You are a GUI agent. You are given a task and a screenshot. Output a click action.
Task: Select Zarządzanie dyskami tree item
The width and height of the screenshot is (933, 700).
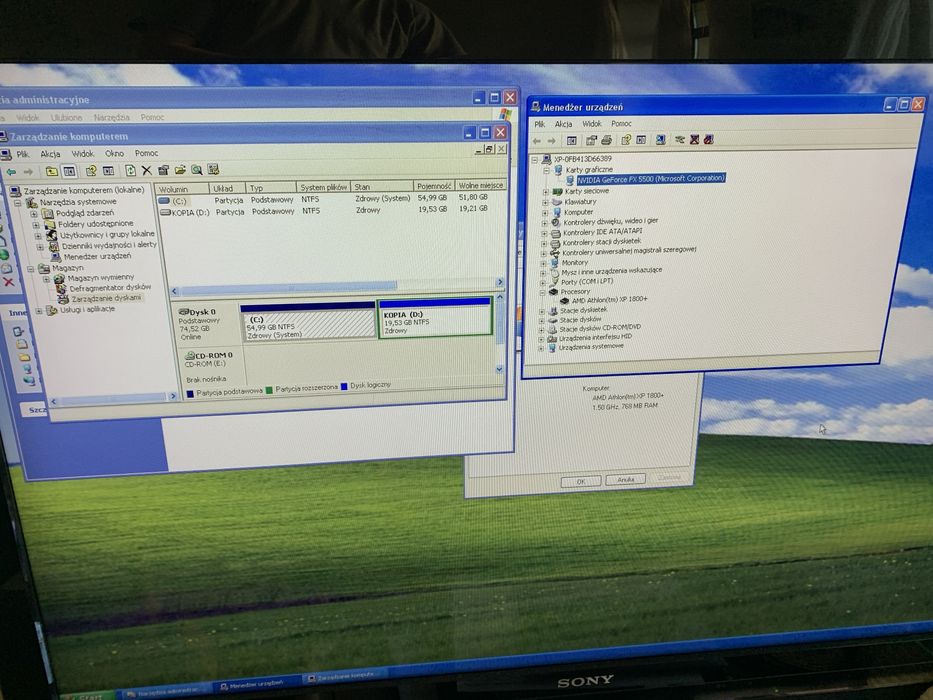pos(106,298)
